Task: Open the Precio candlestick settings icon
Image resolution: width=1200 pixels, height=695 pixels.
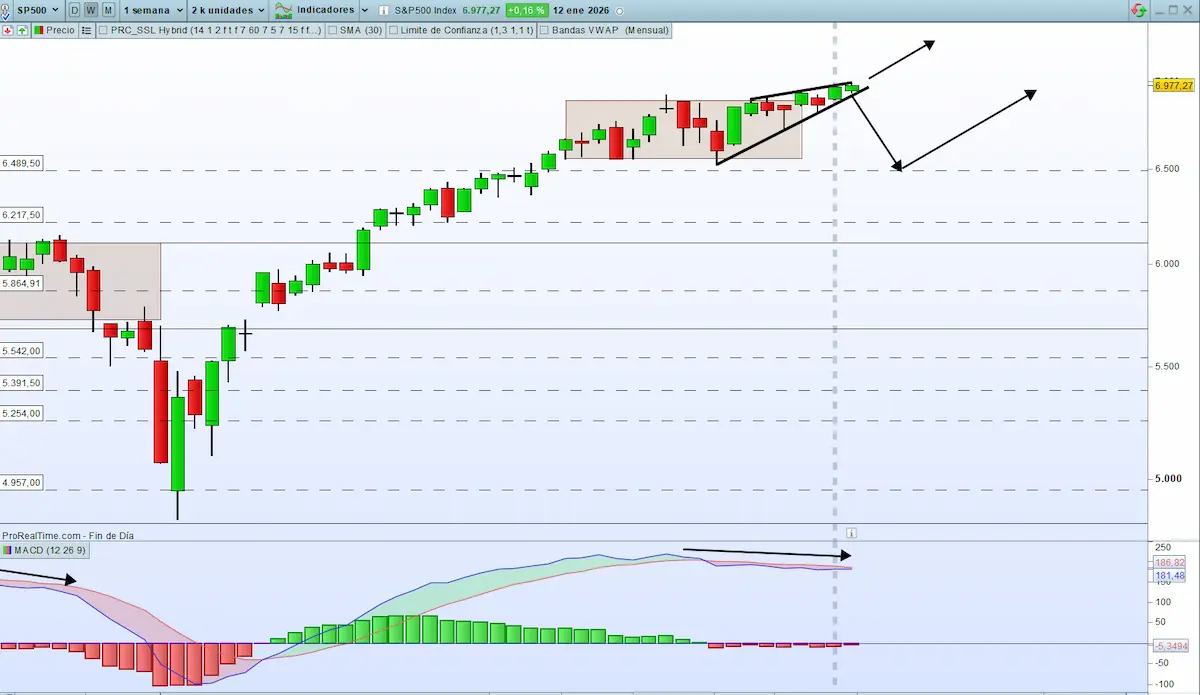Action: (39, 30)
